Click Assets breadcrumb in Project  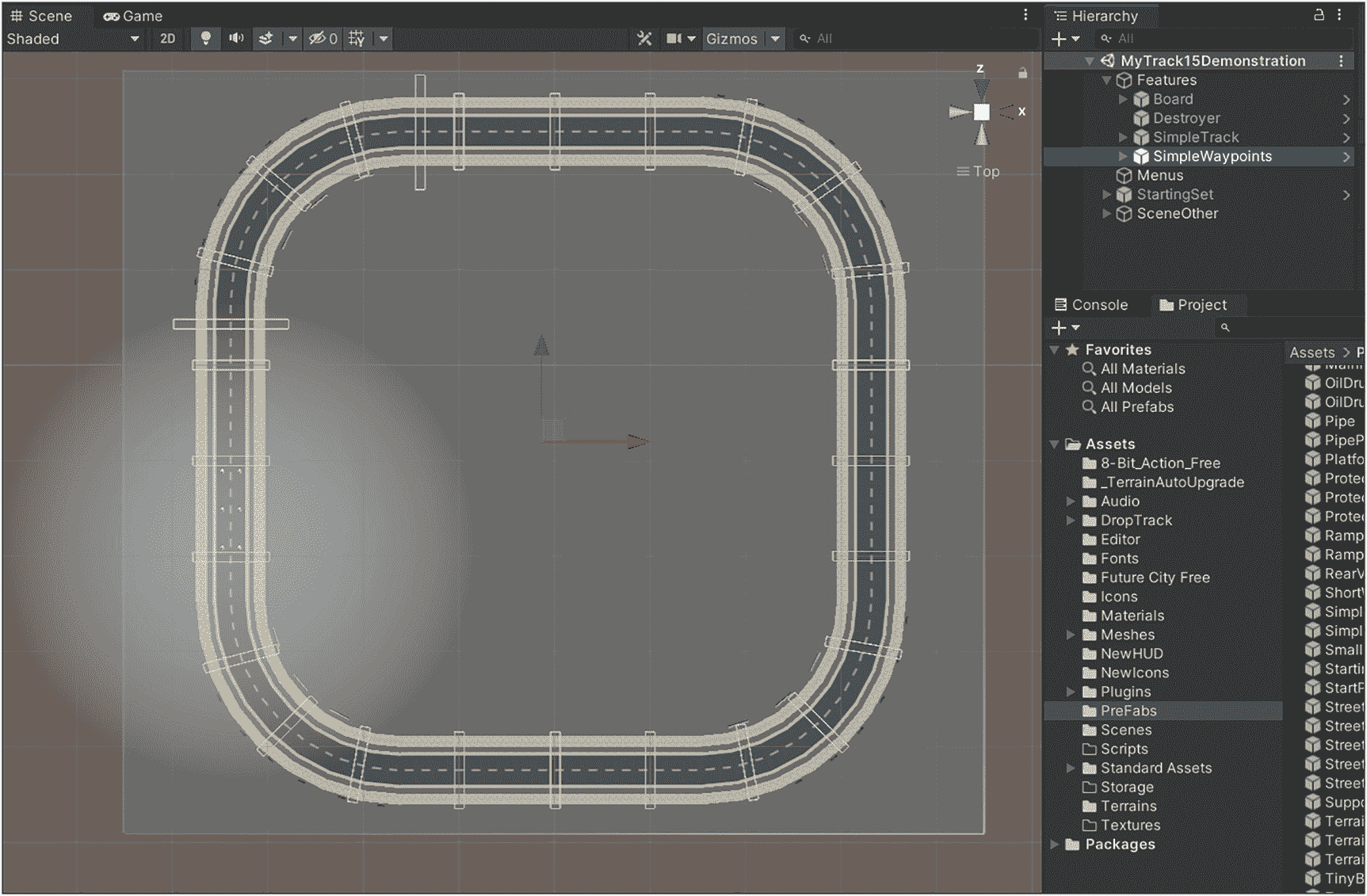(1312, 353)
